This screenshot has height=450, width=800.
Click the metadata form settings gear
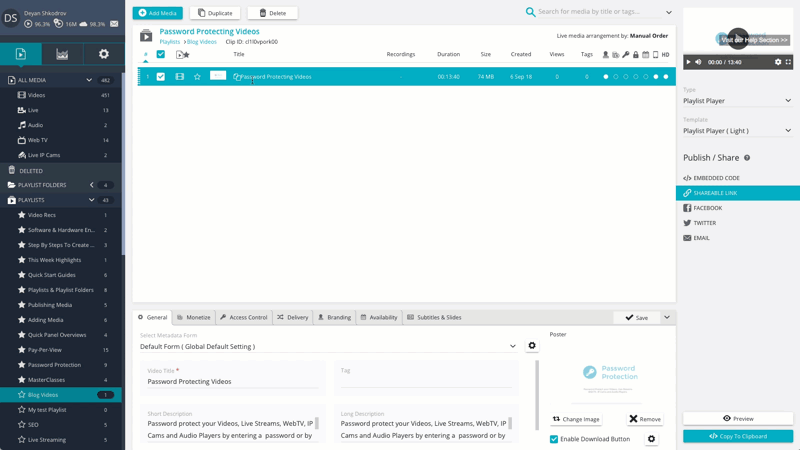click(532, 345)
